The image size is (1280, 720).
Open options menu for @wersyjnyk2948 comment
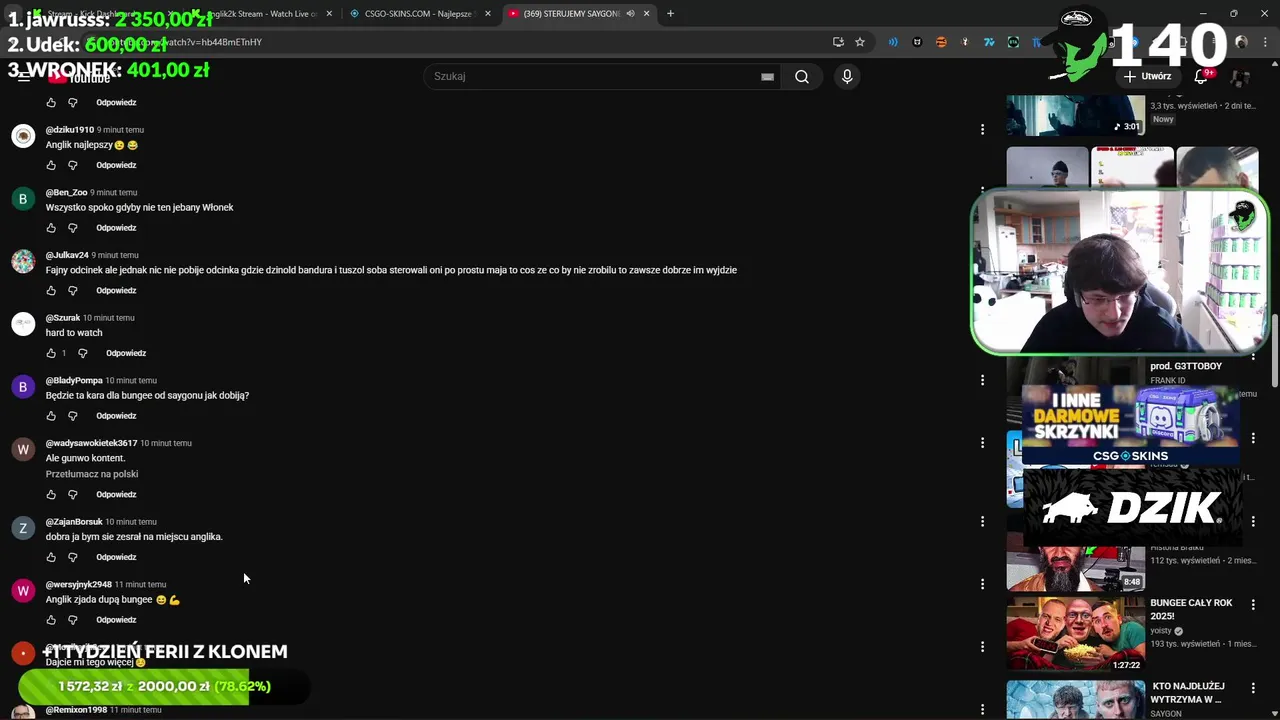(x=982, y=584)
